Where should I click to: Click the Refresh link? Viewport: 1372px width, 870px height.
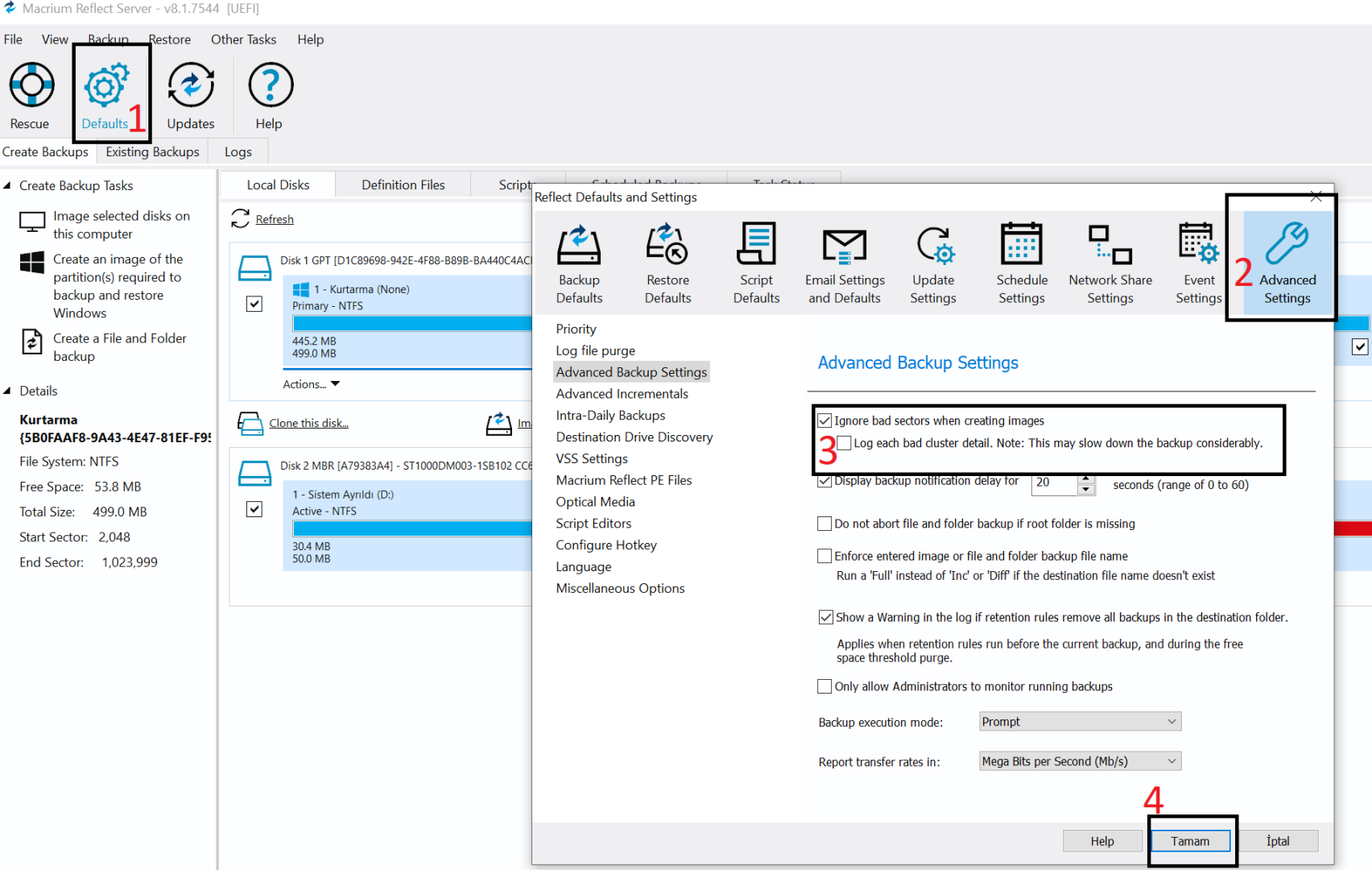(275, 219)
